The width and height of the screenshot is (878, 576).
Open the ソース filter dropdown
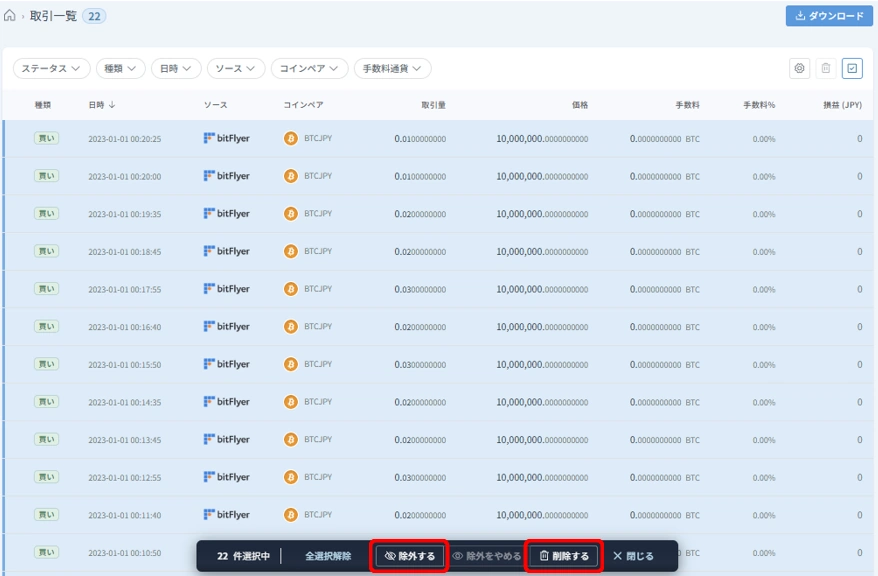pyautogui.click(x=235, y=68)
